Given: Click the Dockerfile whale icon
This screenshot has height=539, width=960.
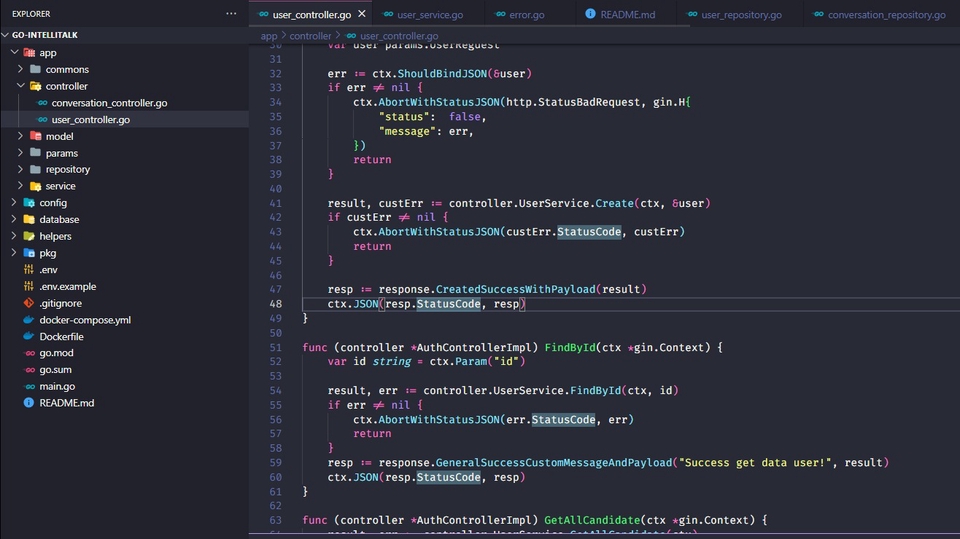Looking at the screenshot, I should pos(29,337).
